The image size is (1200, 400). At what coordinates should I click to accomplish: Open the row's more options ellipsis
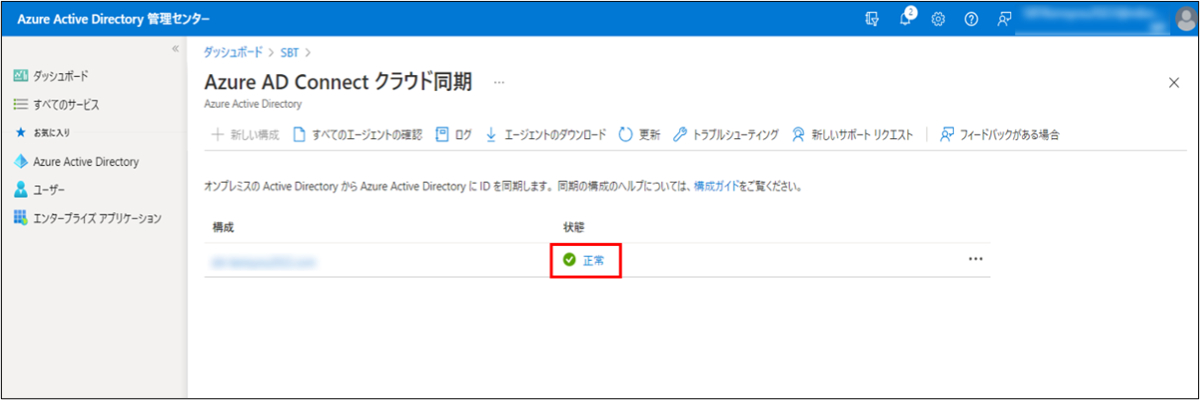[975, 259]
